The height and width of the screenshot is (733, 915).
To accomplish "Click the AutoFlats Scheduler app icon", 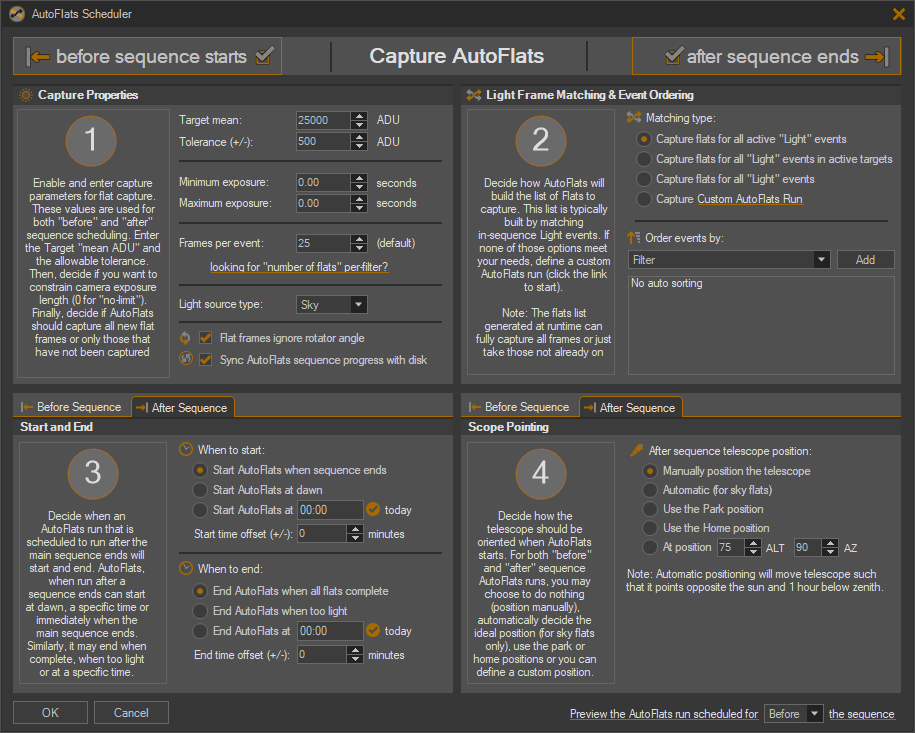I will [17, 13].
